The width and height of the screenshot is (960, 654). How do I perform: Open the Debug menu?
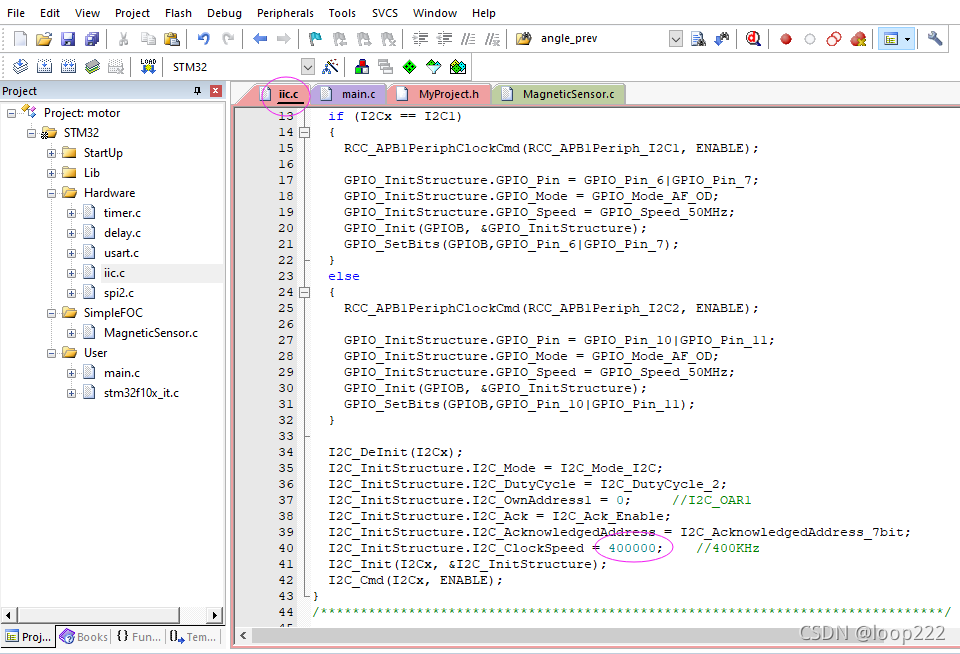(x=224, y=13)
